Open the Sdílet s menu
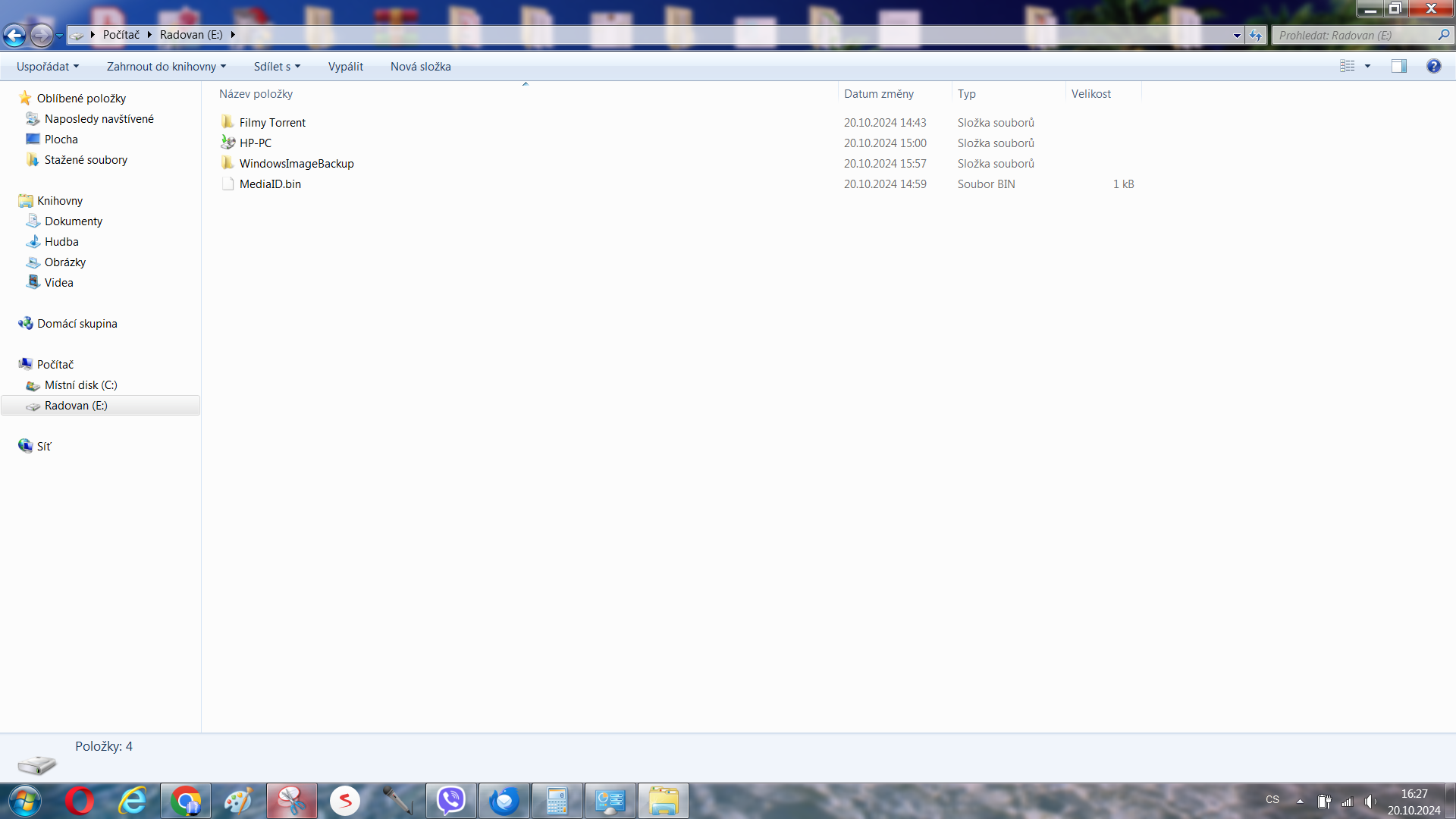This screenshot has height=819, width=1456. coord(277,66)
